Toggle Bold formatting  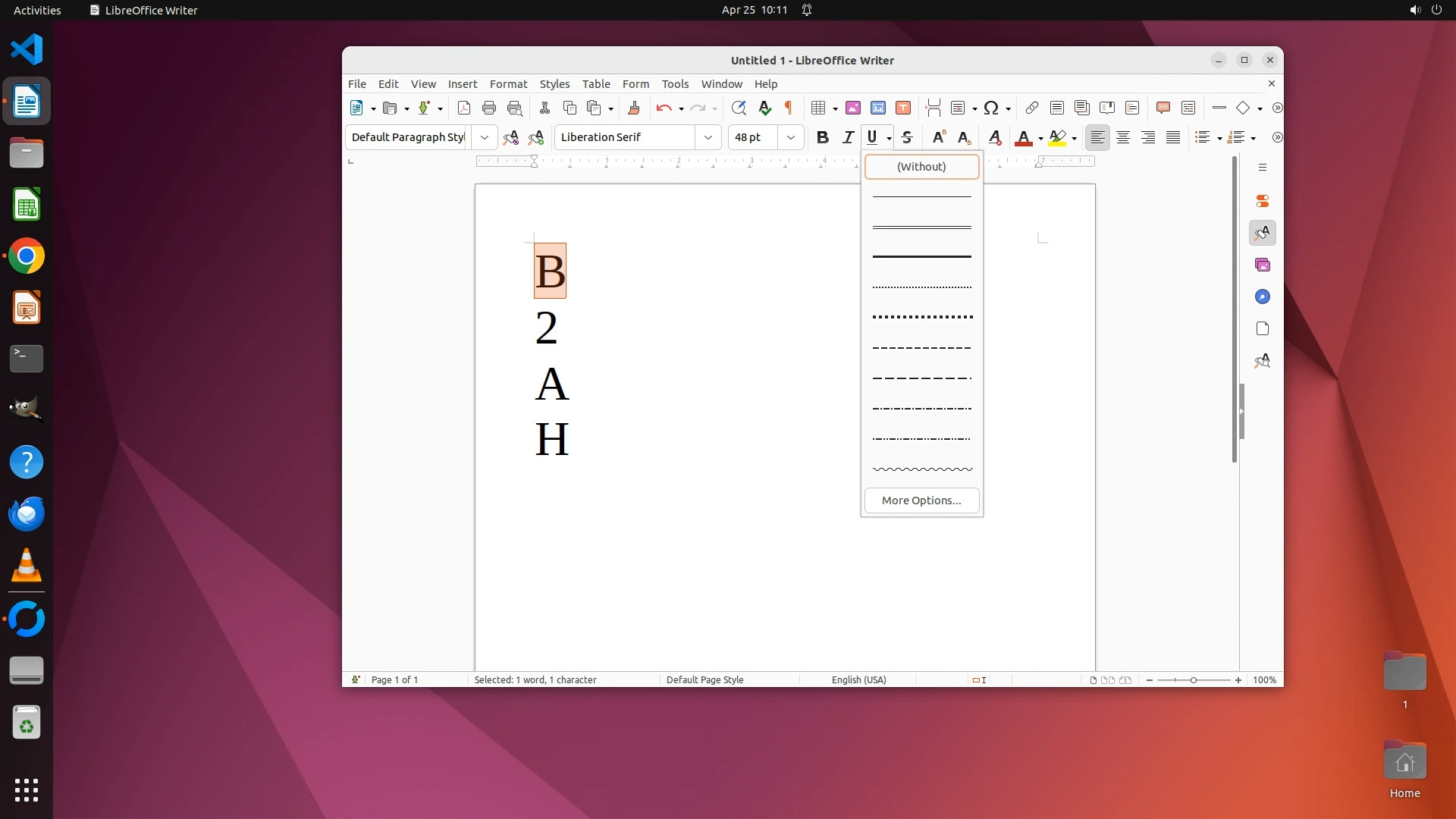pyautogui.click(x=823, y=137)
